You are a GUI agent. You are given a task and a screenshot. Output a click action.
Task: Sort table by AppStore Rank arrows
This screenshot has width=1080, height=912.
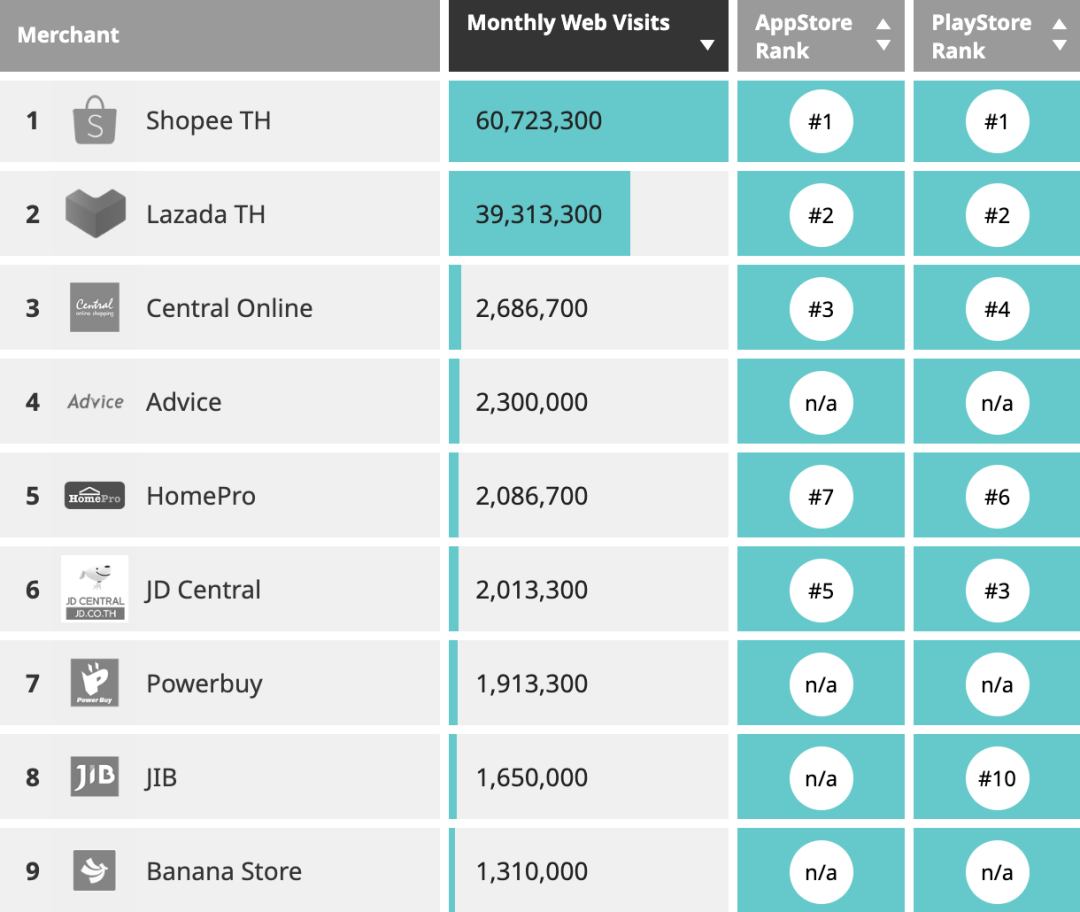pyautogui.click(x=883, y=35)
